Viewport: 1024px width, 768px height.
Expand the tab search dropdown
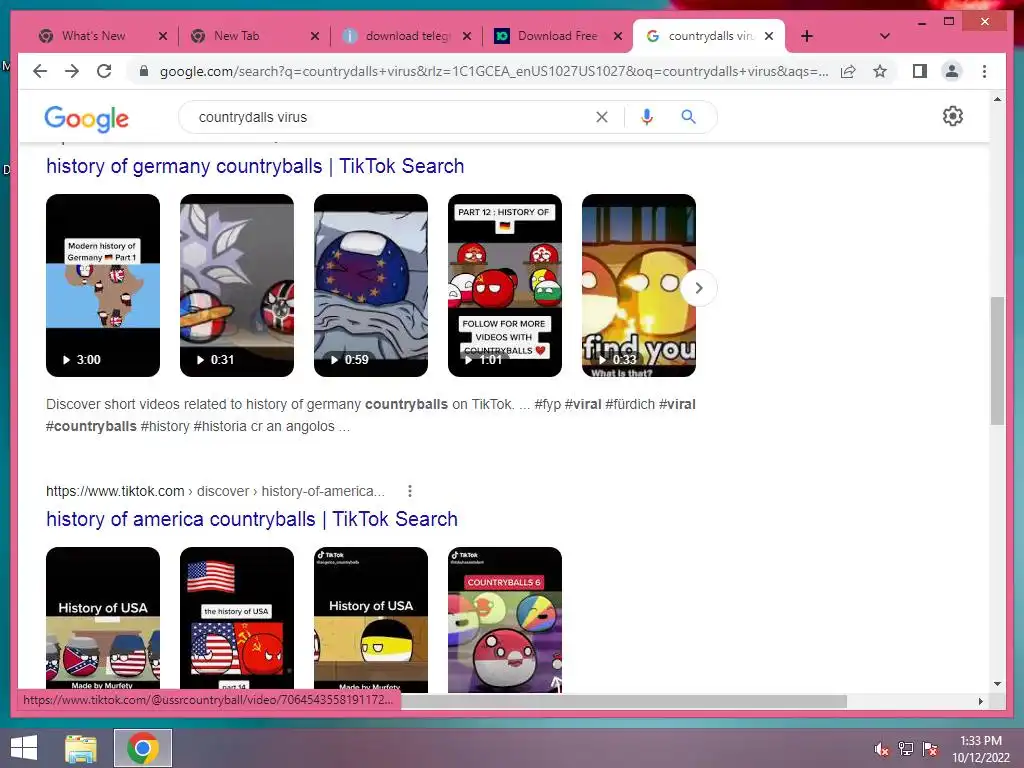click(x=885, y=36)
